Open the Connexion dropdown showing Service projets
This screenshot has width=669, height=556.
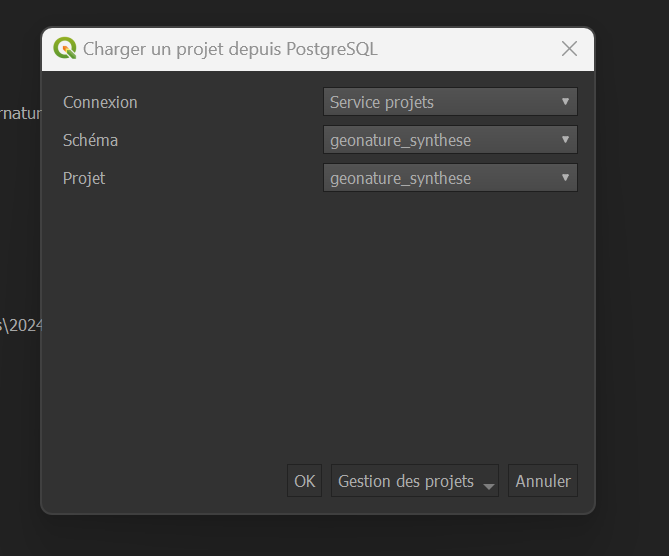(450, 102)
